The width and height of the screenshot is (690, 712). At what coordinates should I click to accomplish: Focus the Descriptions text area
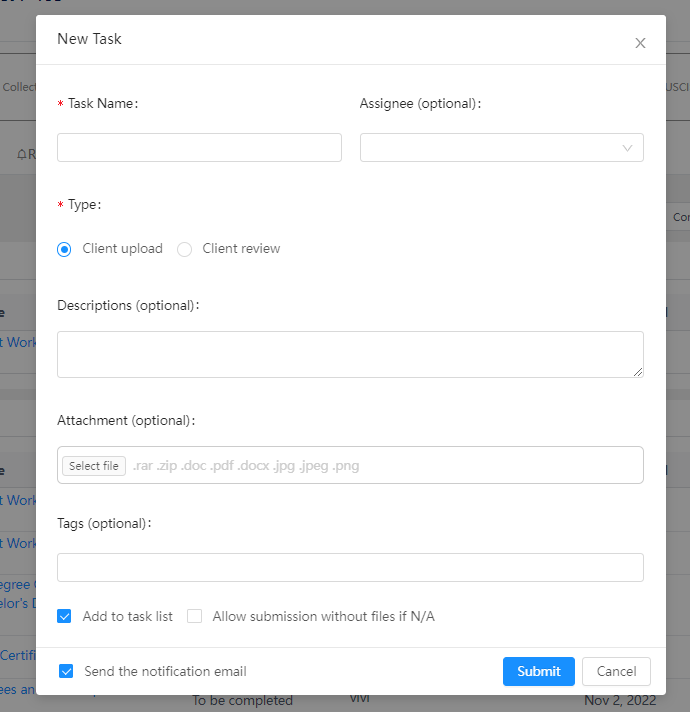(349, 354)
